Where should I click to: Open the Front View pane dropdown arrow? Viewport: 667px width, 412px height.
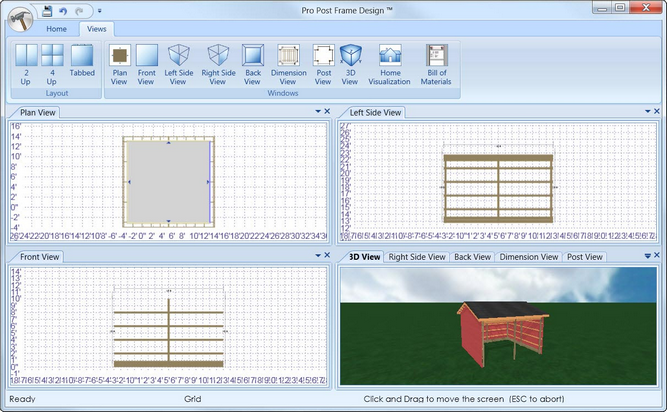coord(318,256)
